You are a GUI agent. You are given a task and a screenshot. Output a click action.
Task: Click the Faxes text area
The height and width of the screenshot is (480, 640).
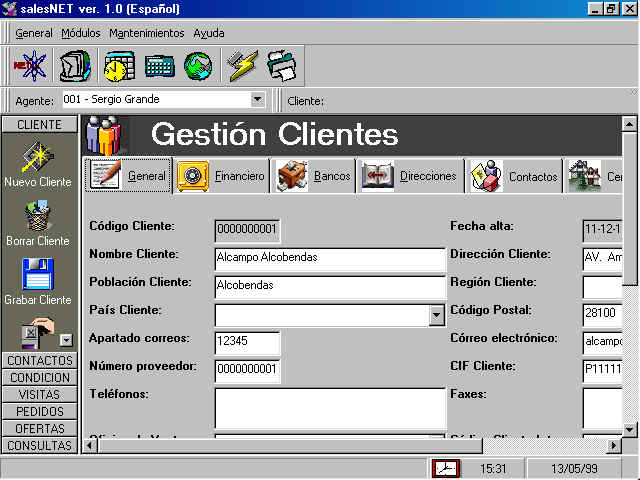[602, 407]
